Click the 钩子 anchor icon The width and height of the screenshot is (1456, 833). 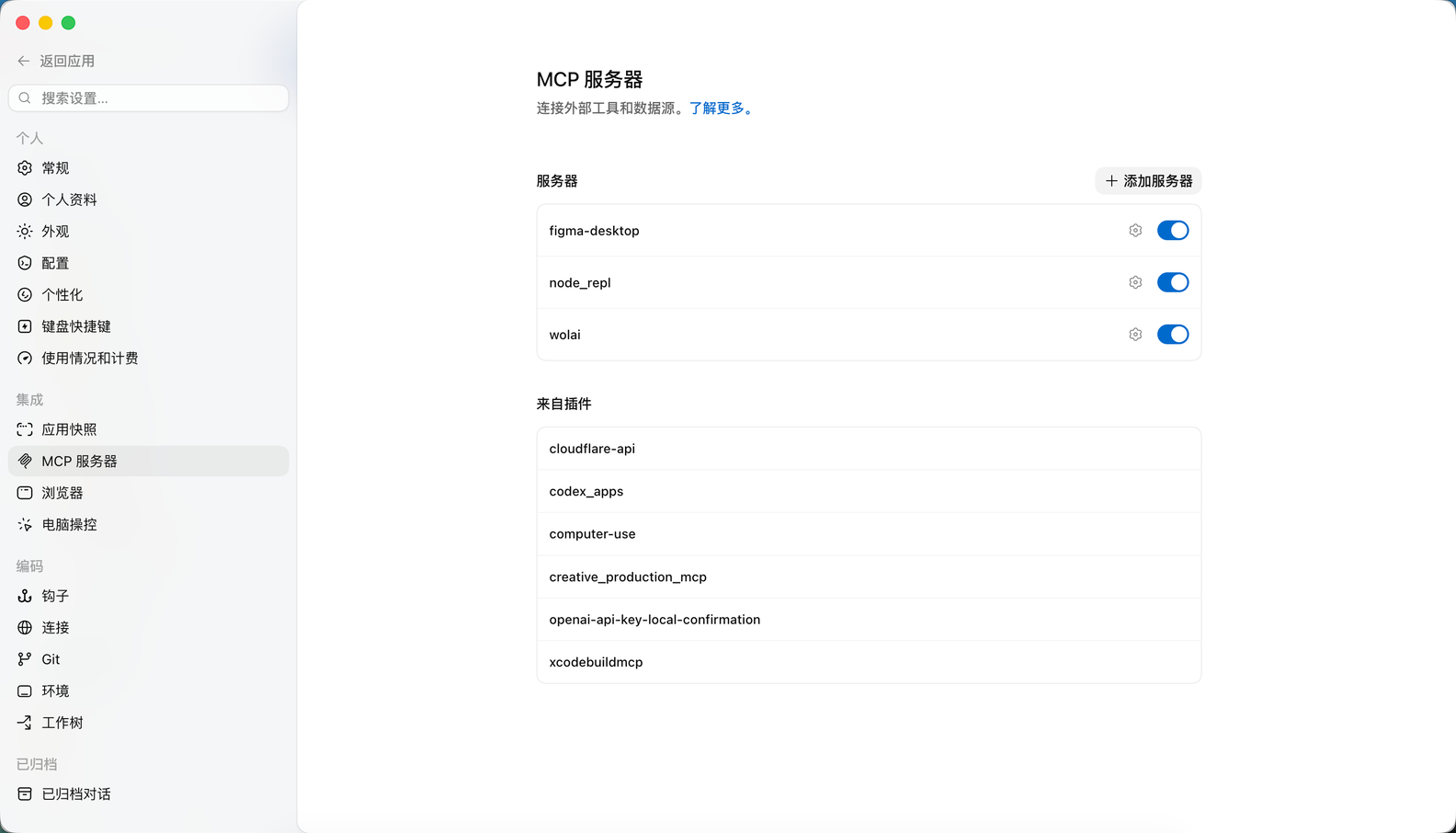[x=25, y=596]
